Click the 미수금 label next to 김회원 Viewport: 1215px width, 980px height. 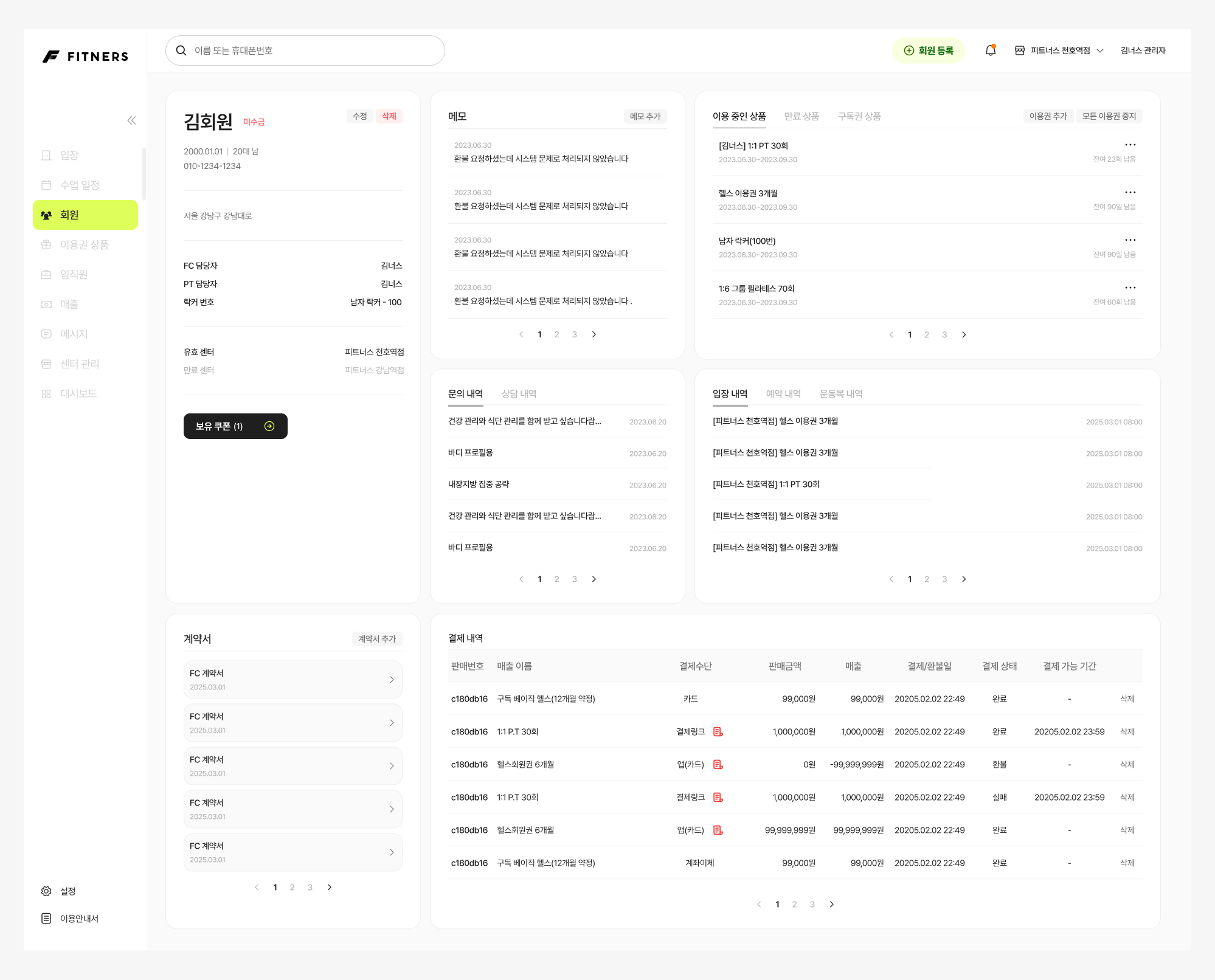click(254, 122)
